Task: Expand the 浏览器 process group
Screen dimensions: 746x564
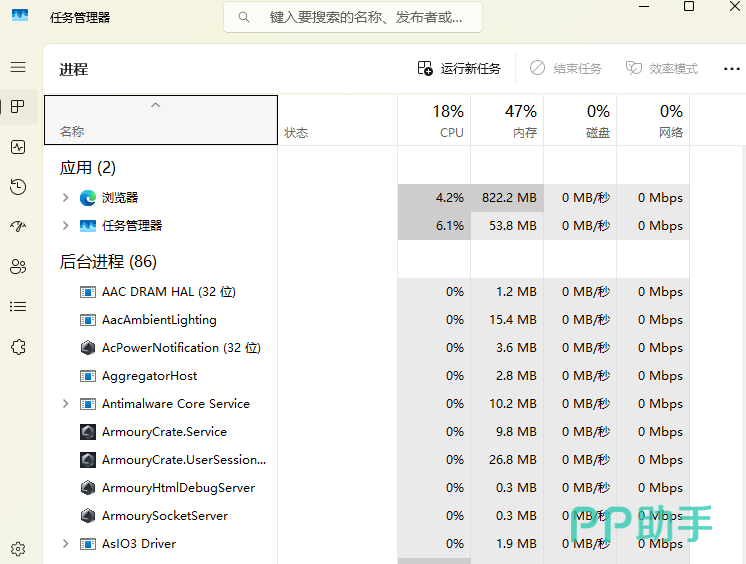Action: pyautogui.click(x=66, y=198)
